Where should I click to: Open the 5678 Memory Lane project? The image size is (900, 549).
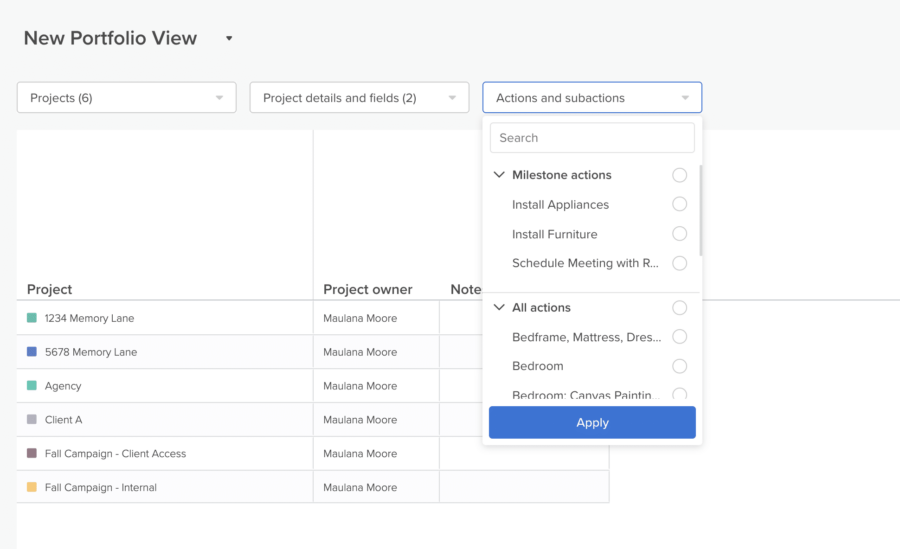[x=91, y=352]
